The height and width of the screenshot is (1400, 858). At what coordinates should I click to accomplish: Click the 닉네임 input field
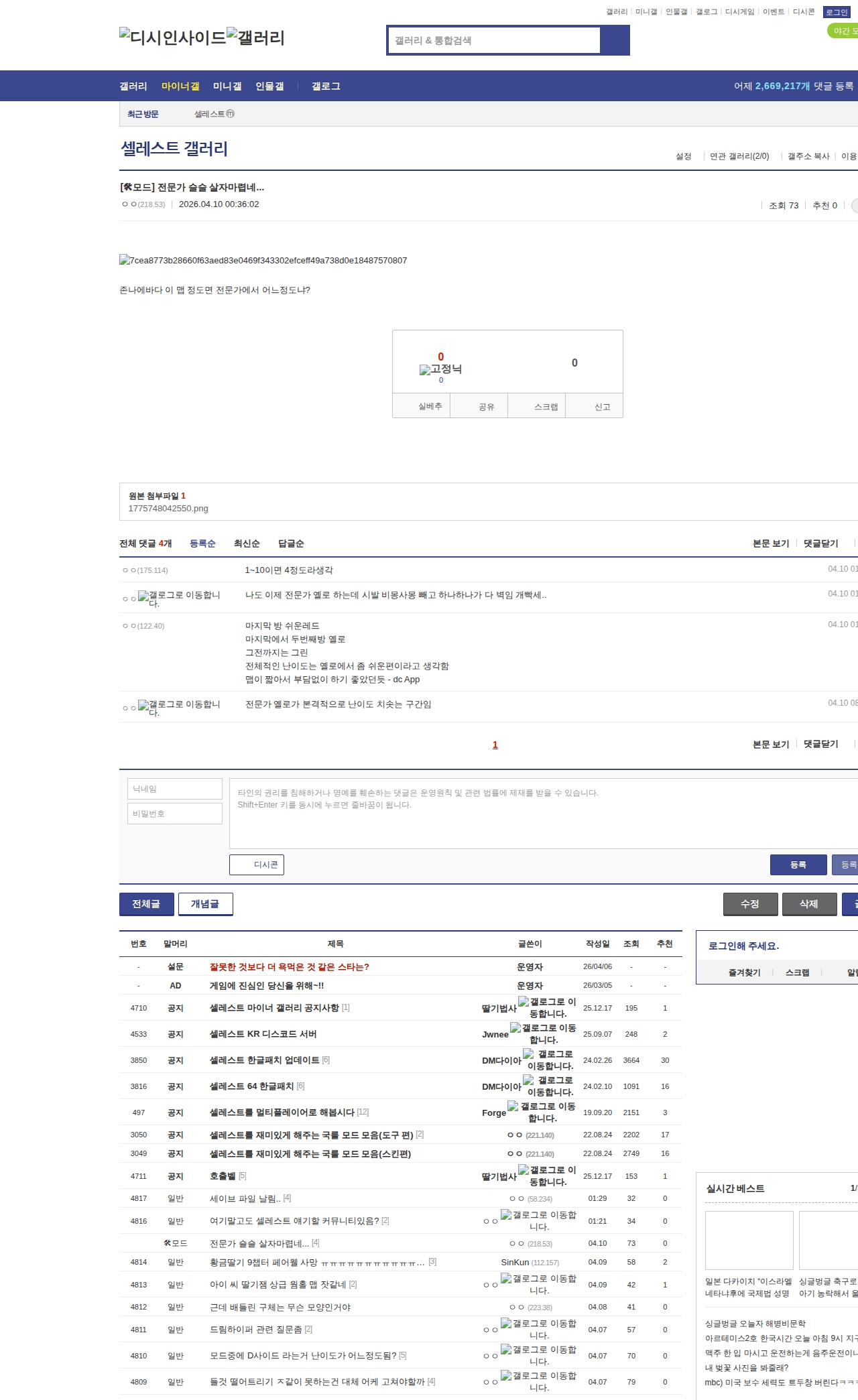(x=175, y=789)
